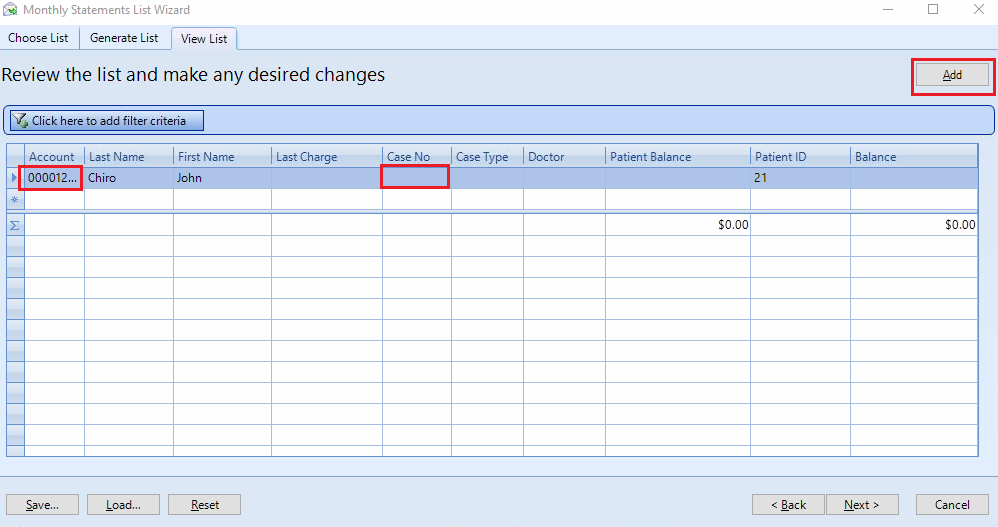998x527 pixels.
Task: Click the sigma summary row icon
Action: coord(15,225)
